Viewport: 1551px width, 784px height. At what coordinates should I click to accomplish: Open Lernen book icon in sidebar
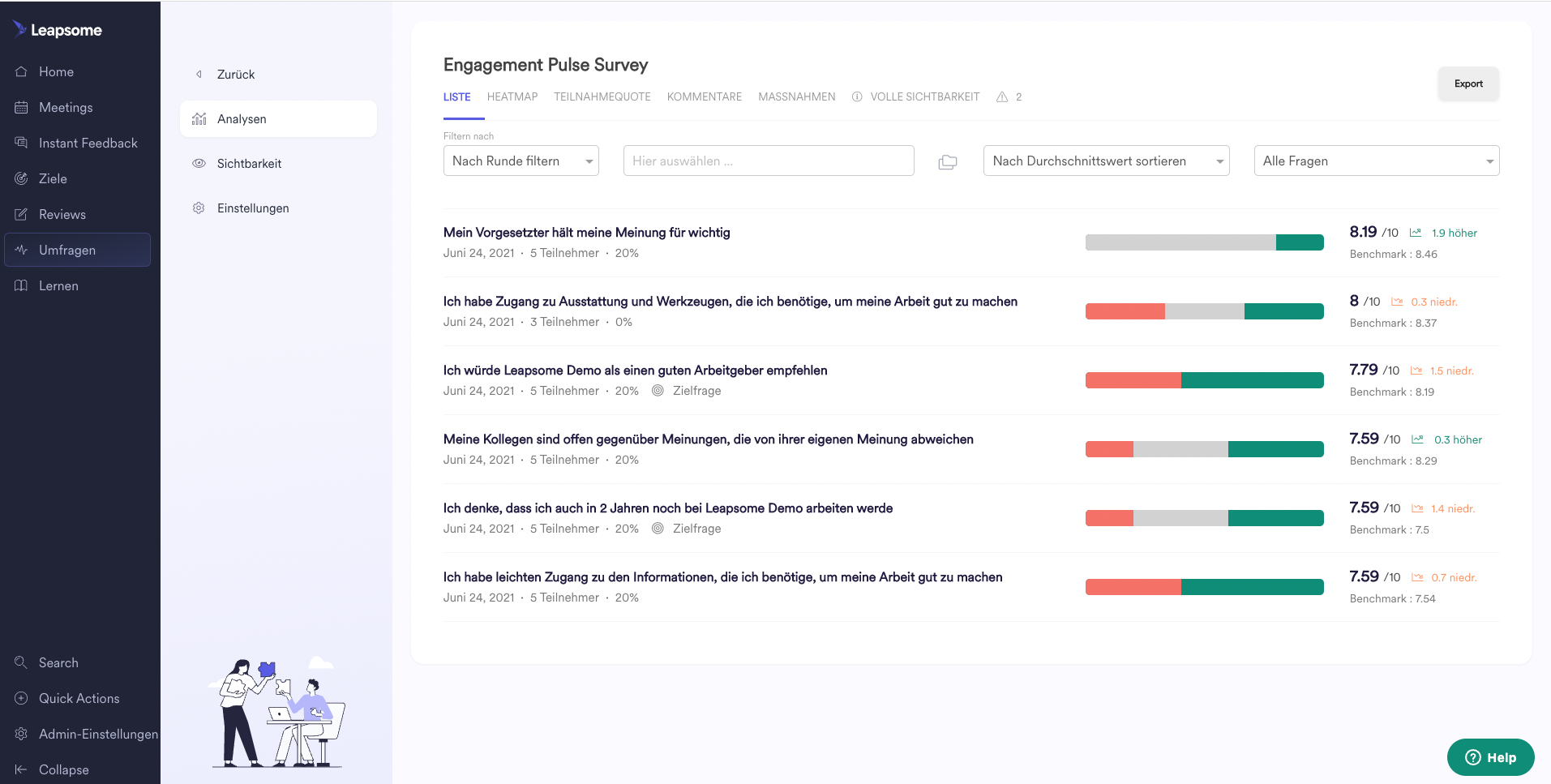pos(21,285)
